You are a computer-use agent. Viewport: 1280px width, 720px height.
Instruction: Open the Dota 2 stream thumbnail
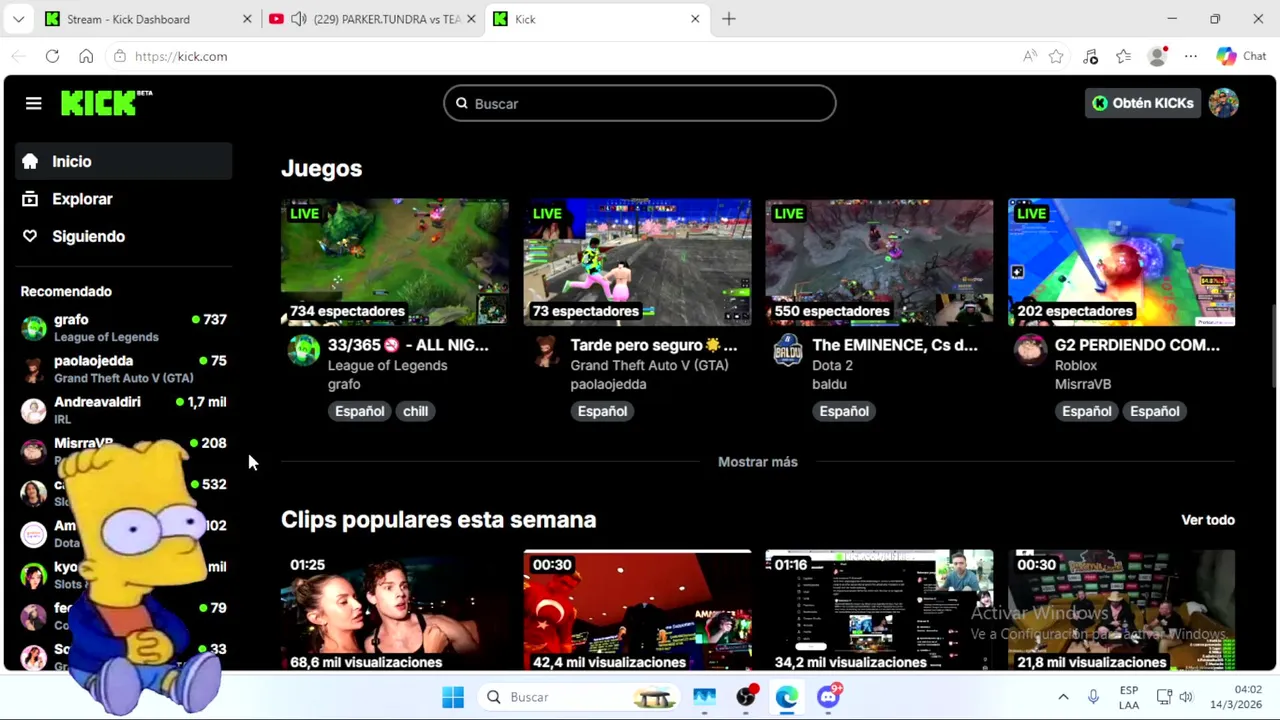(x=879, y=262)
